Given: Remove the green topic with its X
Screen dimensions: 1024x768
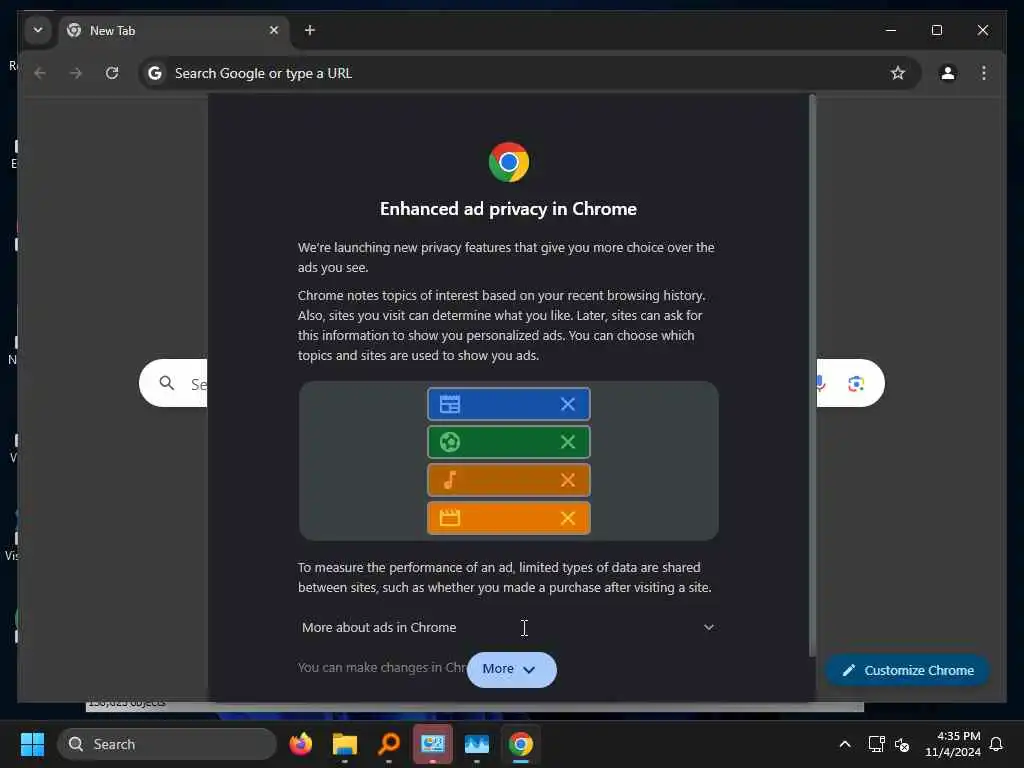Looking at the screenshot, I should 568,442.
